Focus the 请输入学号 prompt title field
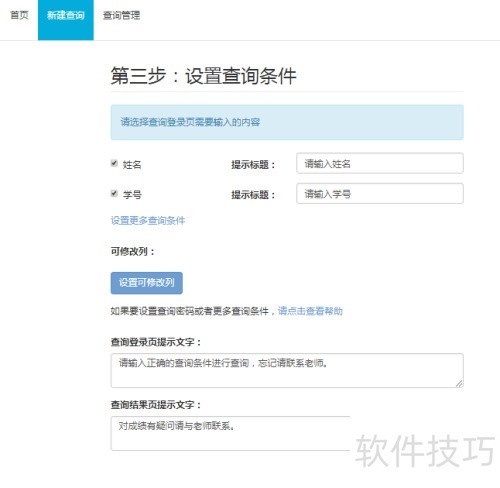The height and width of the screenshot is (488, 500). [380, 193]
